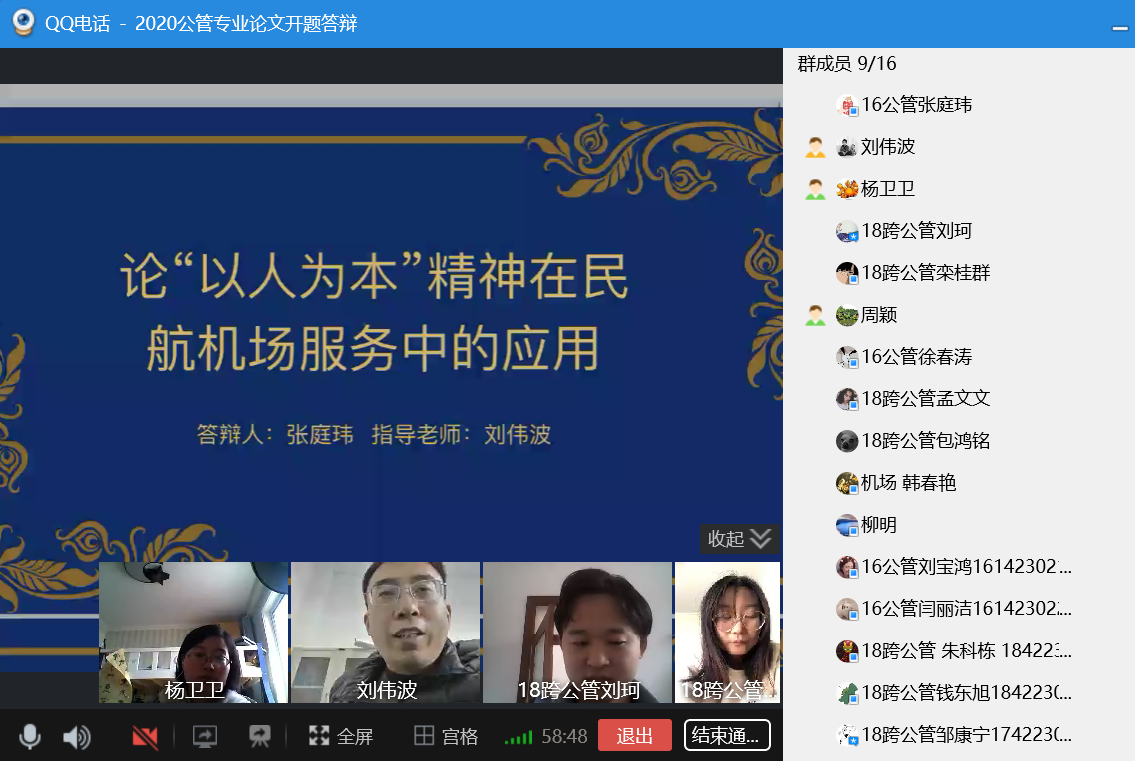This screenshot has width=1135, height=761.
Task: Turn on the disabled camera
Action: coord(145,737)
